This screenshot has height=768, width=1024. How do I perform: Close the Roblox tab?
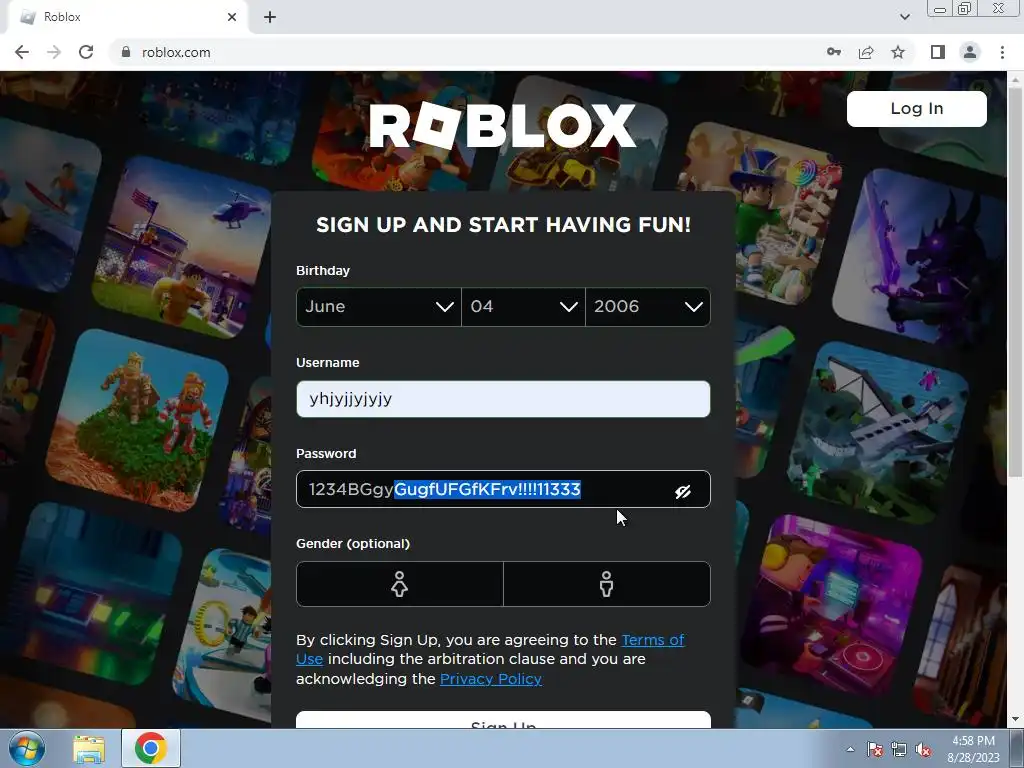point(232,17)
